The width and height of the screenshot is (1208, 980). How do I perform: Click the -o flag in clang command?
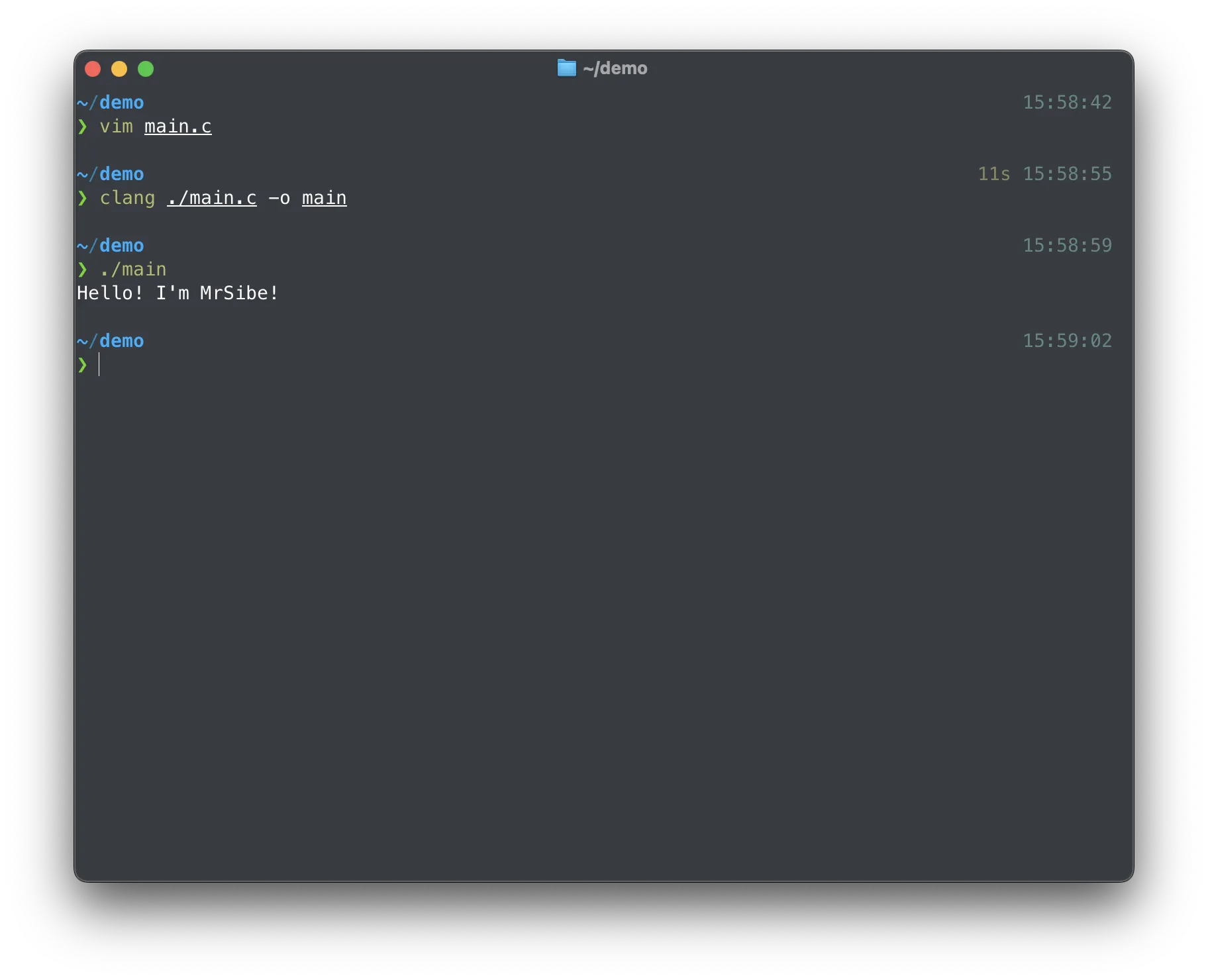click(279, 198)
